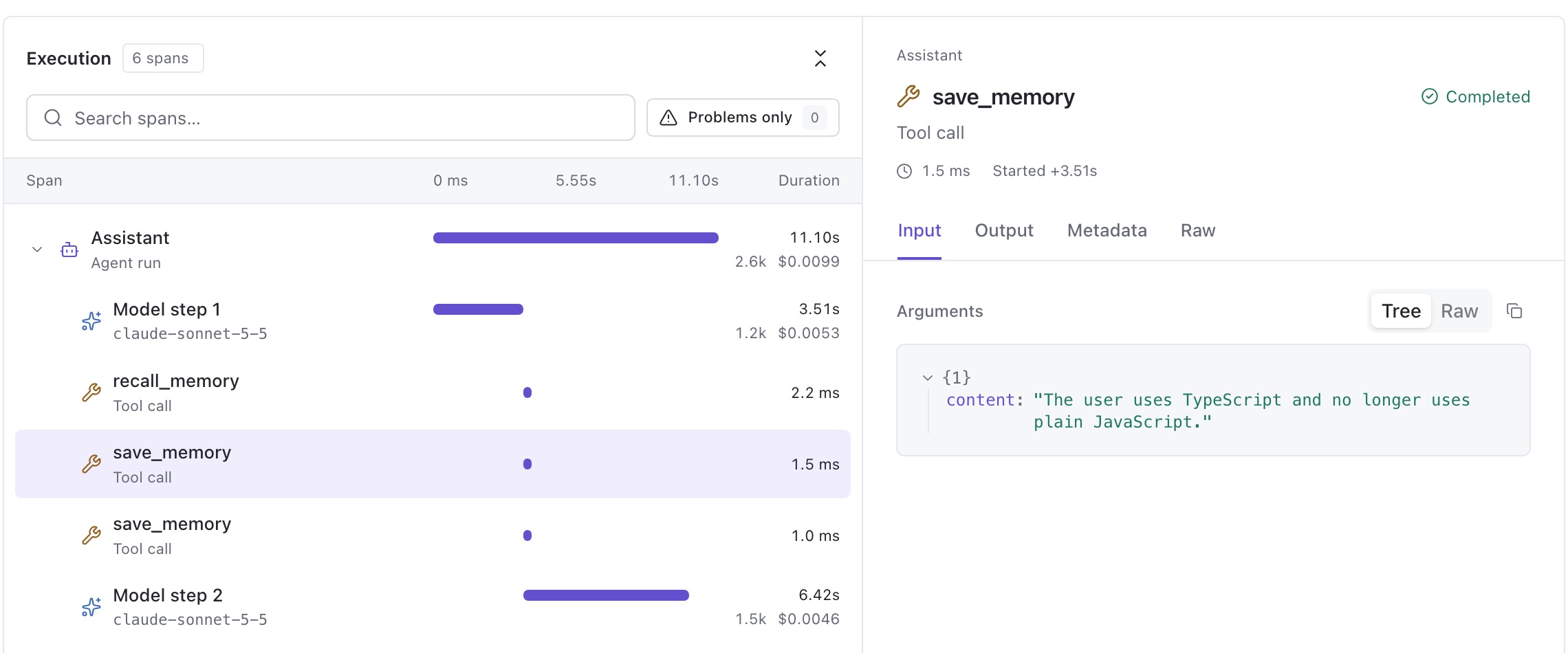Screen dimensions: 1568x653
Task: Select the save_memory span lasting 1.0 ms
Action: 433,535
